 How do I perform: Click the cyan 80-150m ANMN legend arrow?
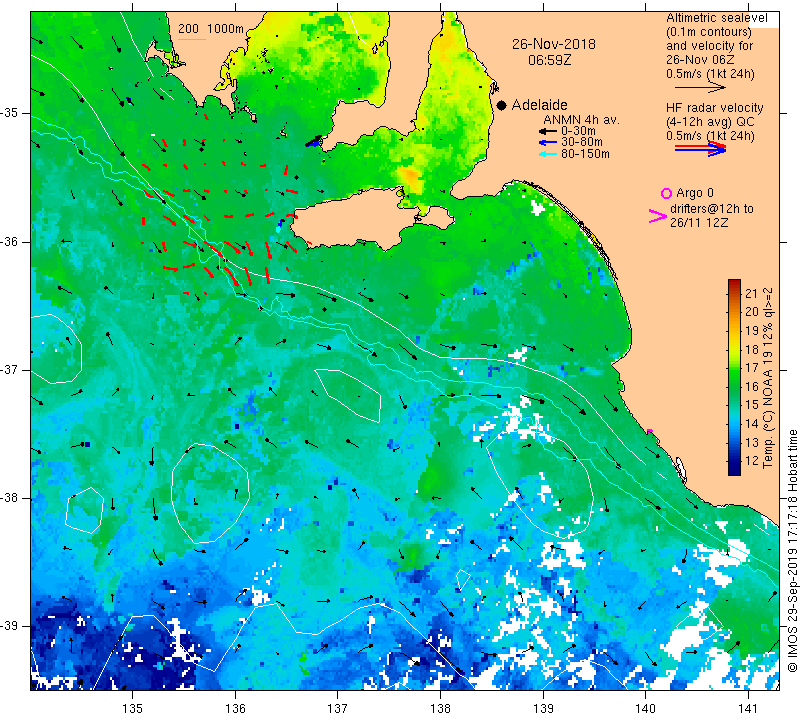pyautogui.click(x=548, y=154)
